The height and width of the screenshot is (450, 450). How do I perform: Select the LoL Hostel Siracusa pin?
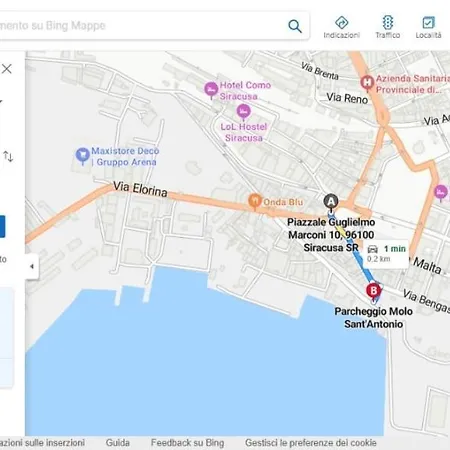pos(244,112)
